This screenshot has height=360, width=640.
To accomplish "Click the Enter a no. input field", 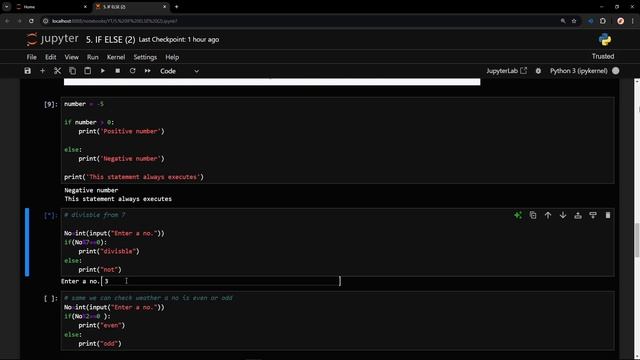I will [221, 281].
